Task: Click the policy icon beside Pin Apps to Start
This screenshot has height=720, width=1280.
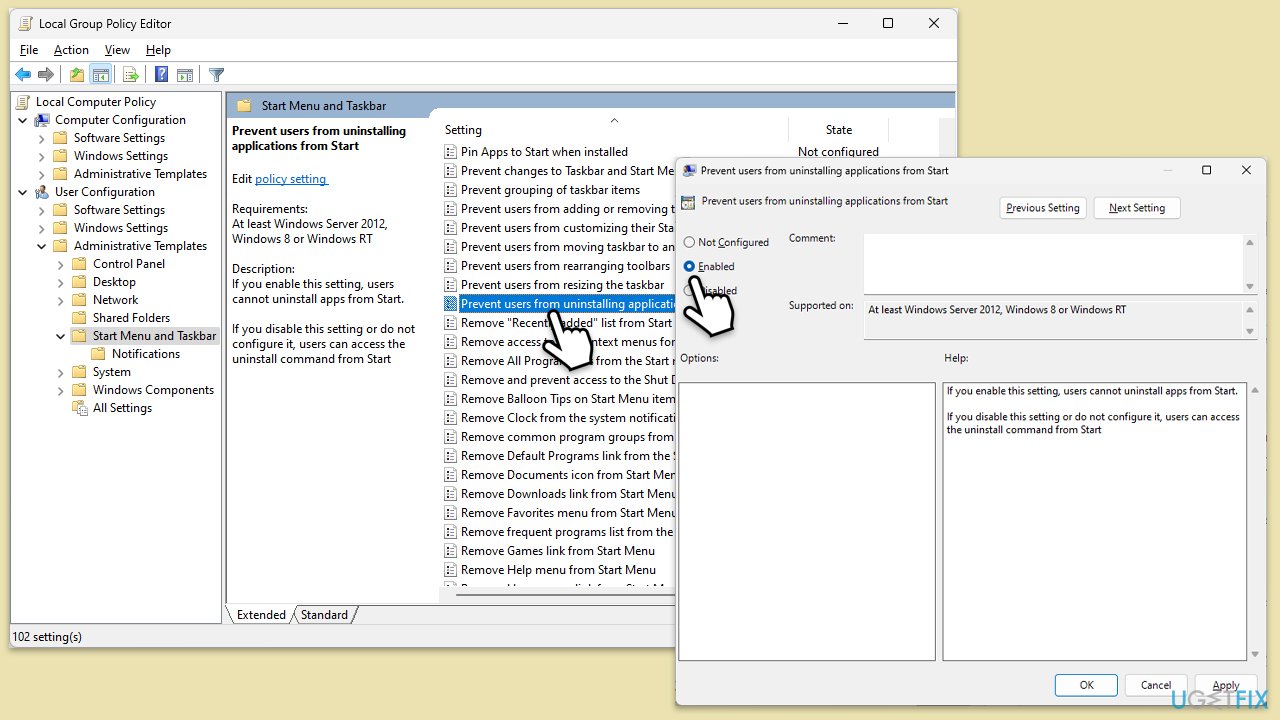Action: coord(450,152)
